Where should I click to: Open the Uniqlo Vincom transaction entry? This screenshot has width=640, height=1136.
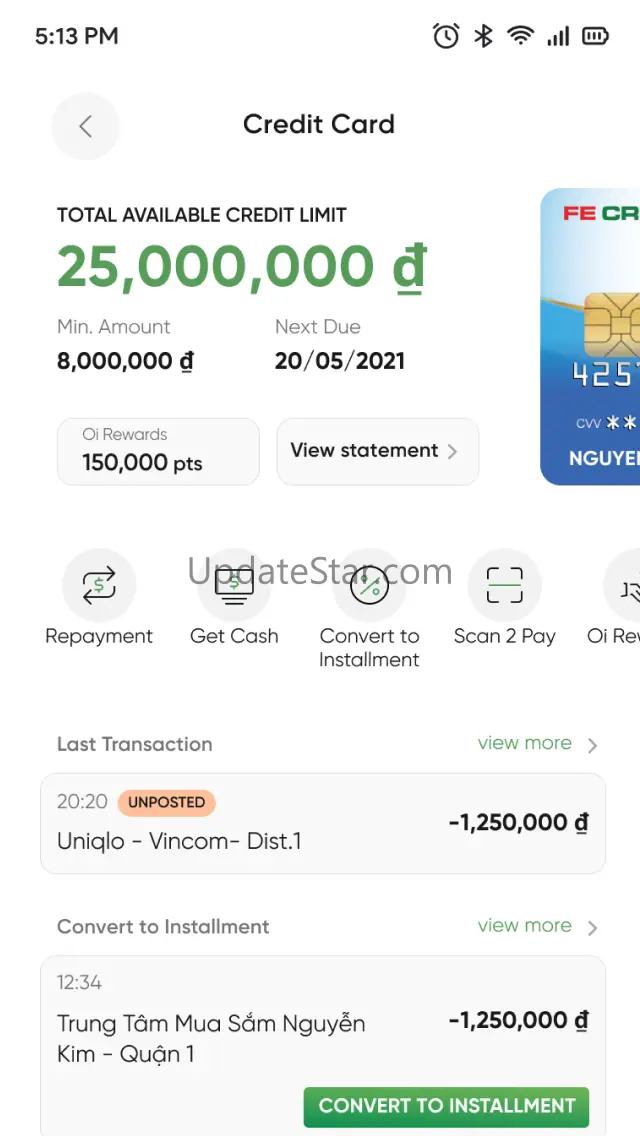coord(322,823)
